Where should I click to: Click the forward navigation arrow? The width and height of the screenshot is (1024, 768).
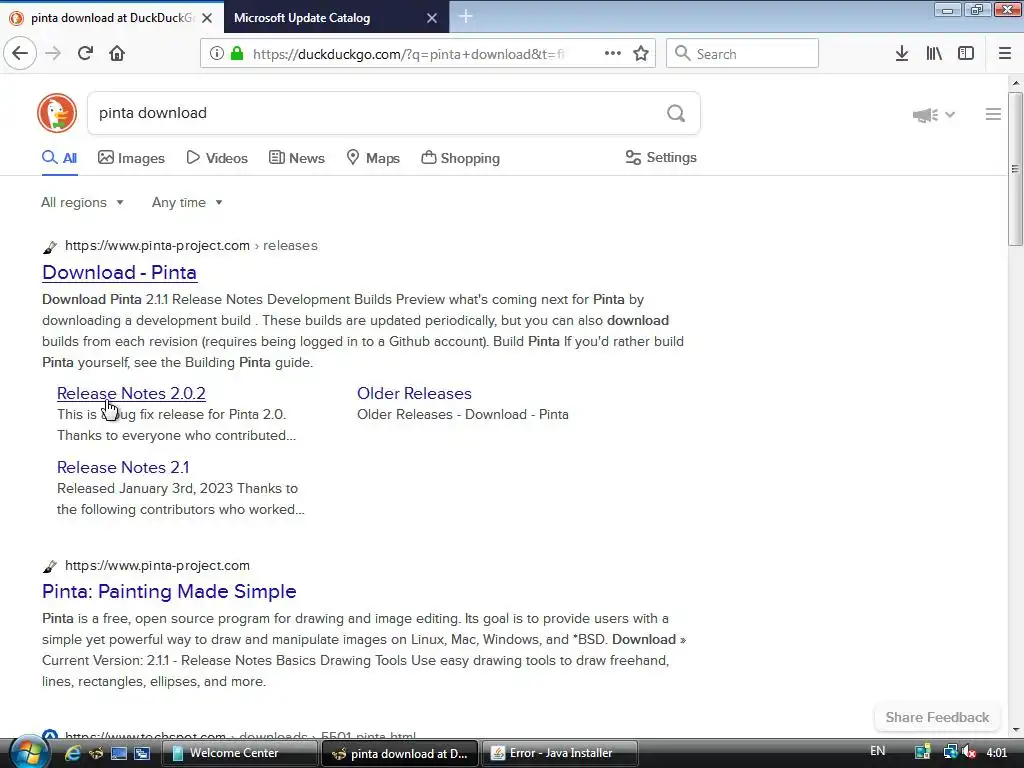tap(53, 53)
